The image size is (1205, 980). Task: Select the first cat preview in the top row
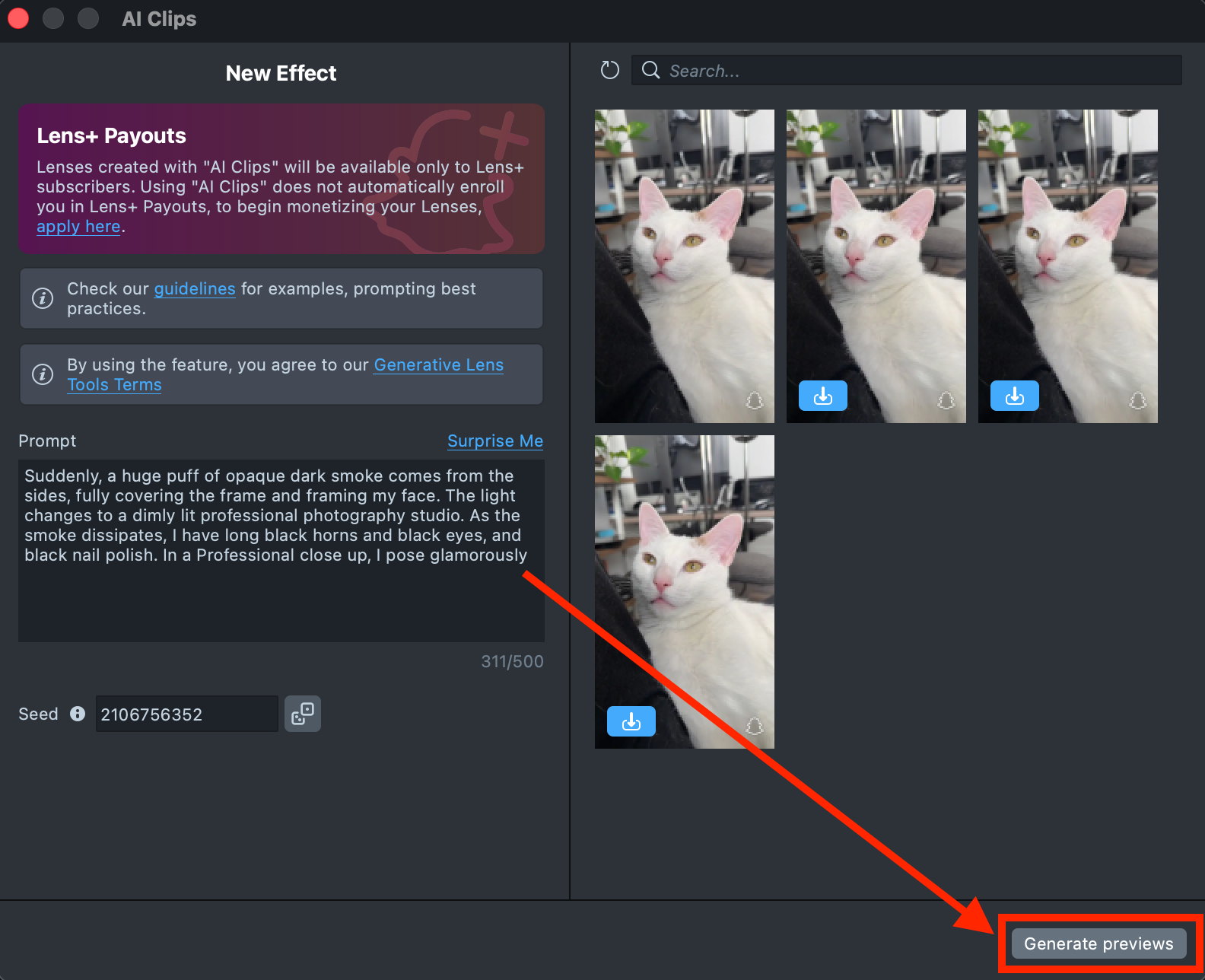pos(685,266)
